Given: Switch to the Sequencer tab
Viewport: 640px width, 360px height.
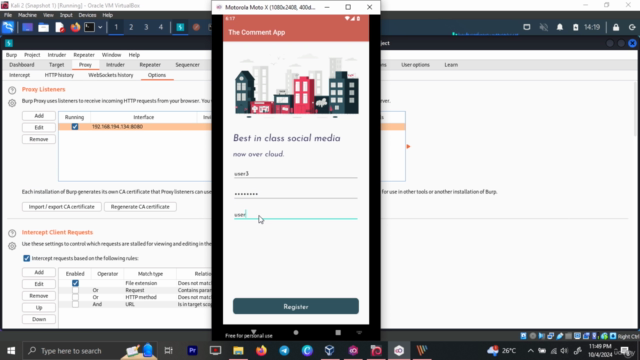Looking at the screenshot, I should click(x=187, y=65).
